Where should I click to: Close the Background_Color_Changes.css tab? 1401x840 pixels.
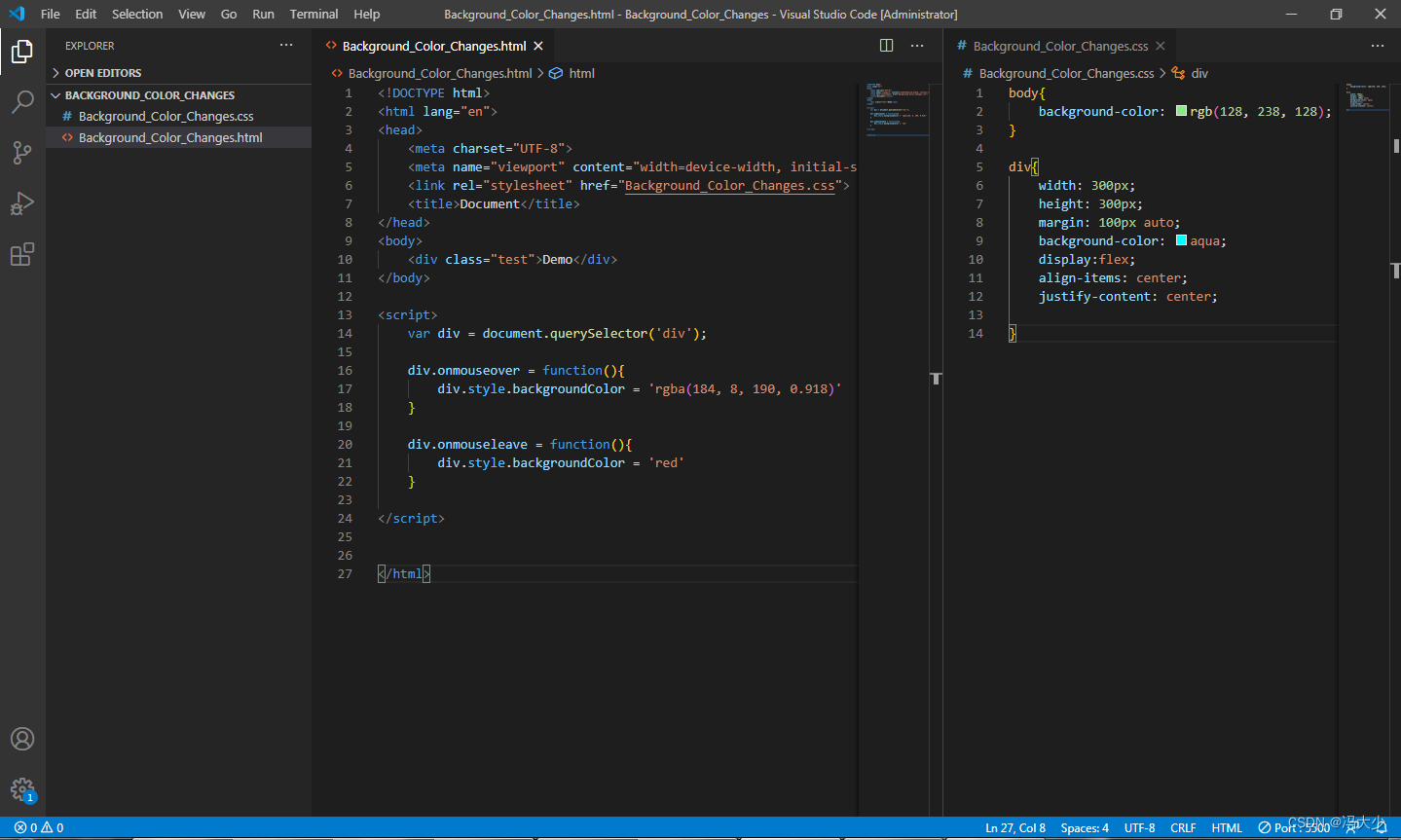coord(1161,46)
